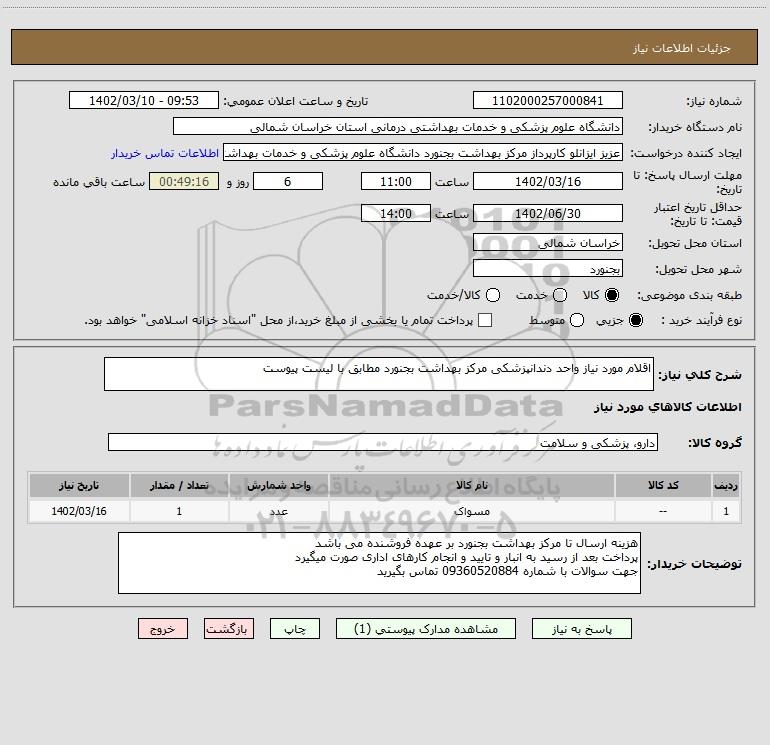Click the تعداد / مقدار column header
This screenshot has width=770, height=745.
[179, 485]
